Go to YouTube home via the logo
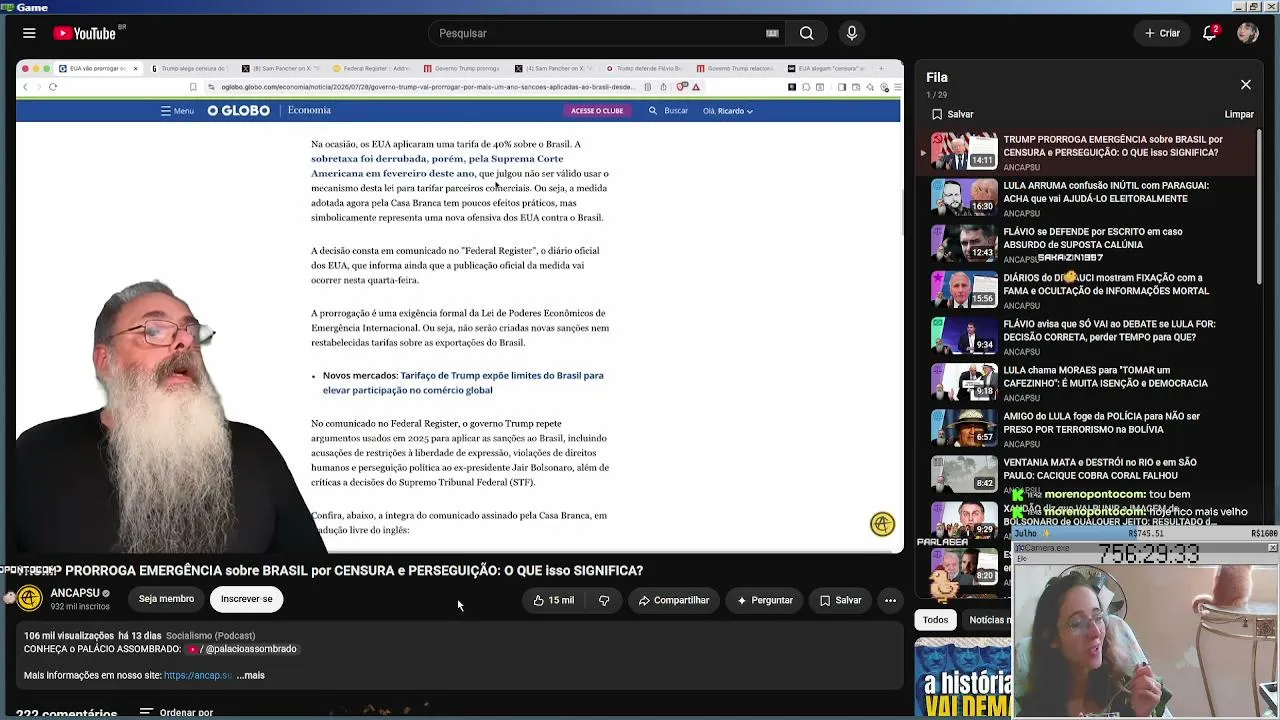The height and width of the screenshot is (720, 1280). pyautogui.click(x=85, y=33)
